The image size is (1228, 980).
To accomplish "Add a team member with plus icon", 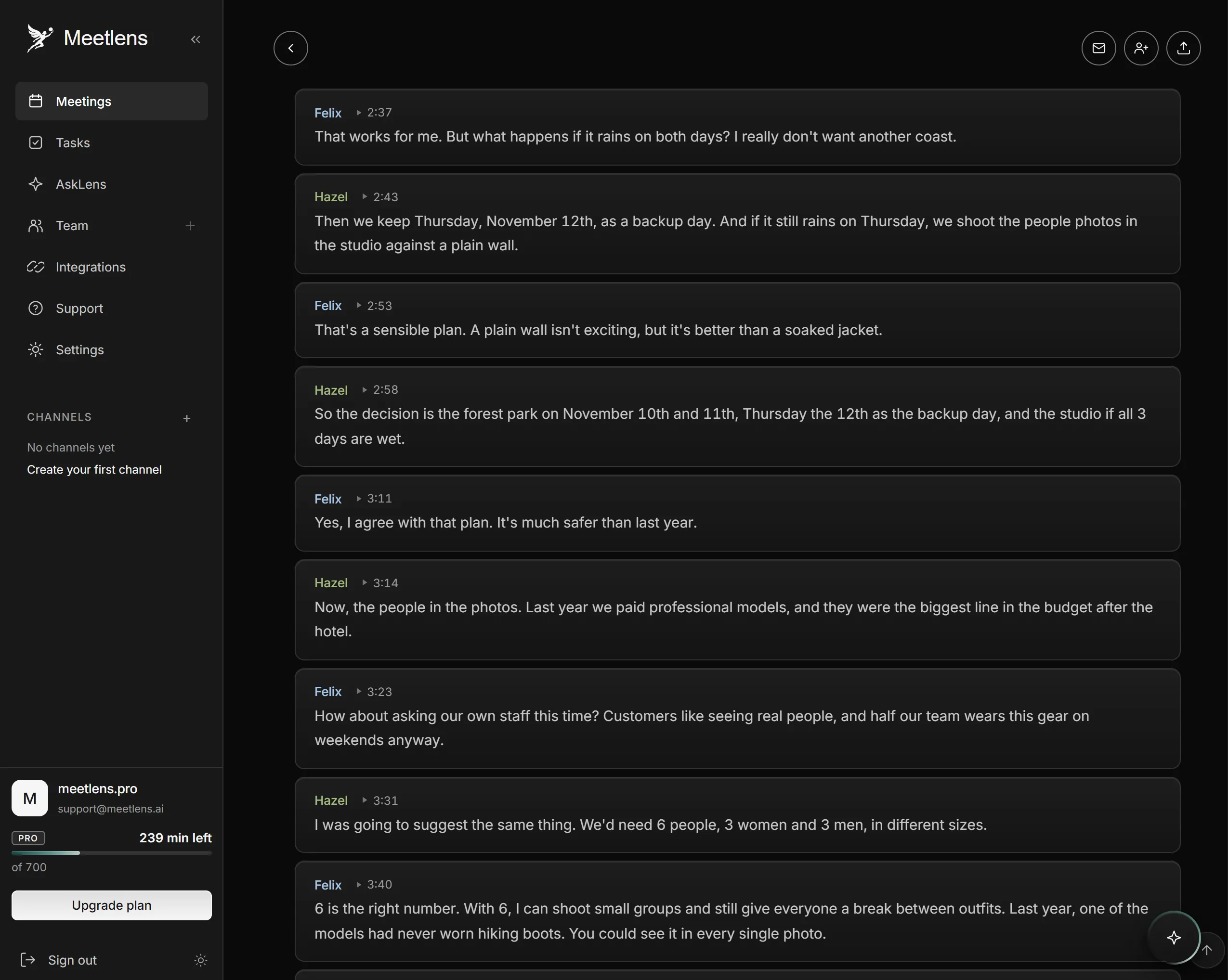I will pos(190,225).
